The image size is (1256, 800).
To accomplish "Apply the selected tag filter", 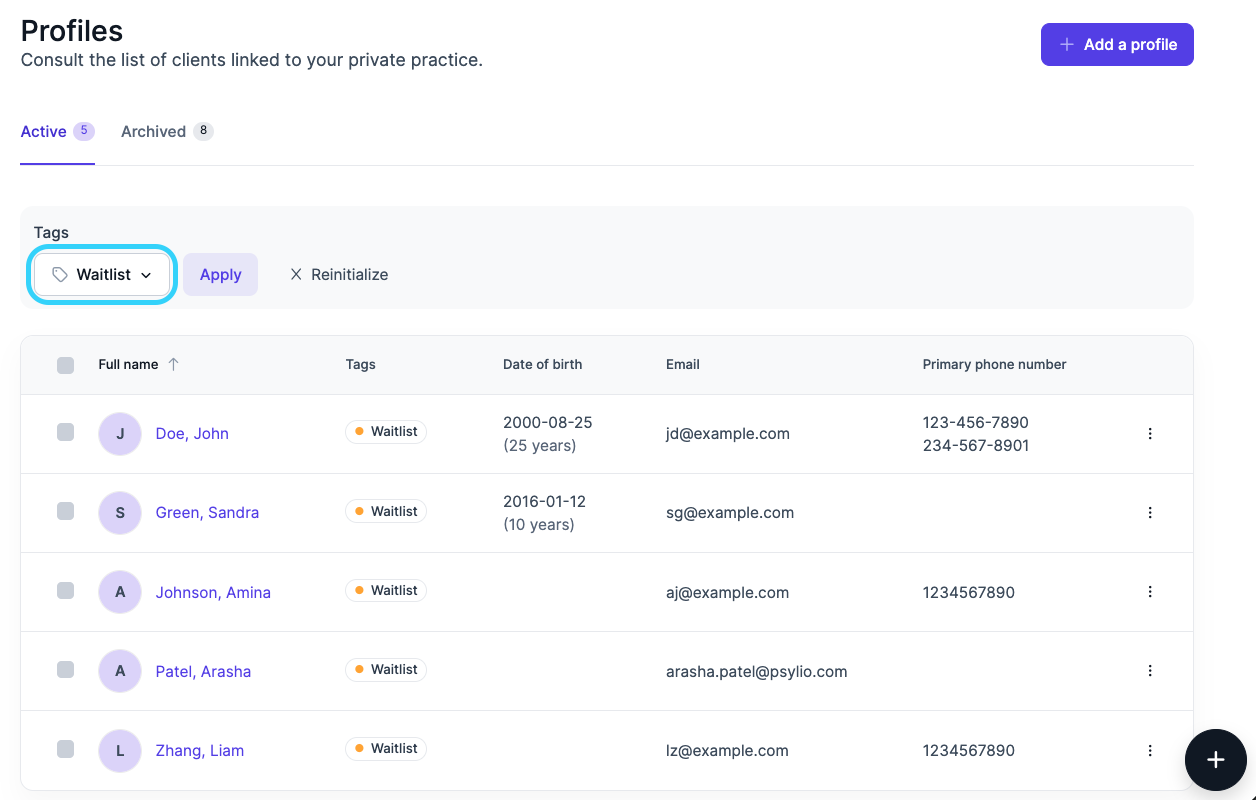I will 220,275.
